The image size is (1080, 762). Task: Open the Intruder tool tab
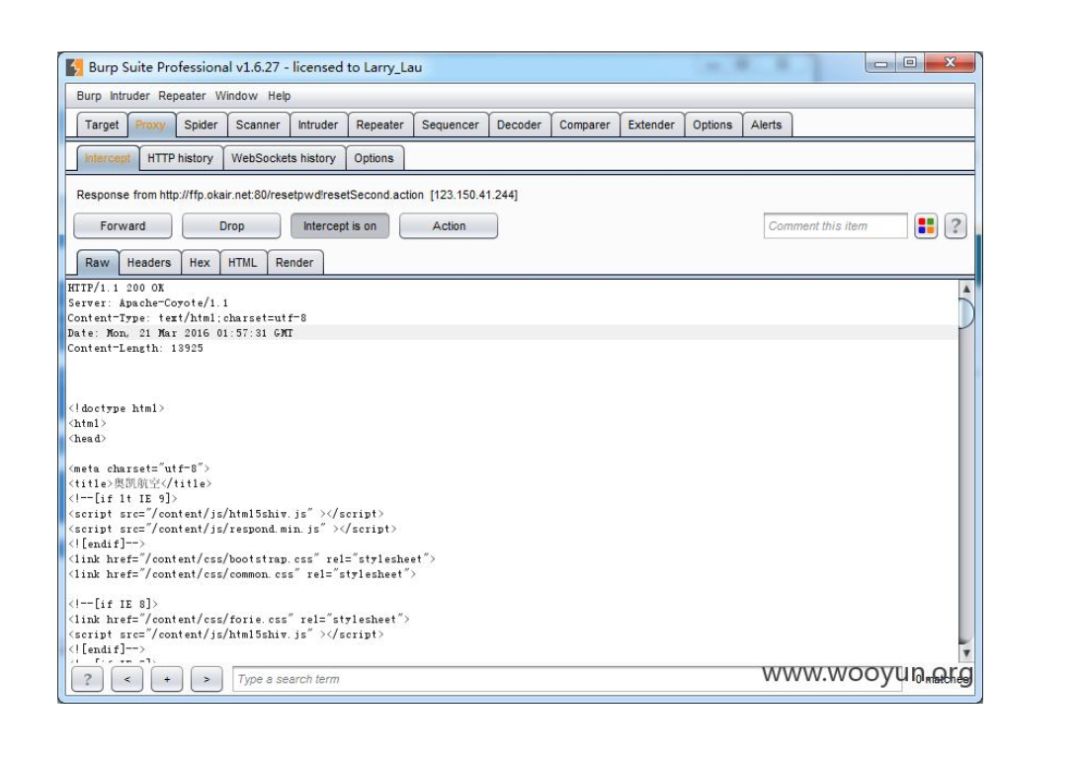pos(318,125)
